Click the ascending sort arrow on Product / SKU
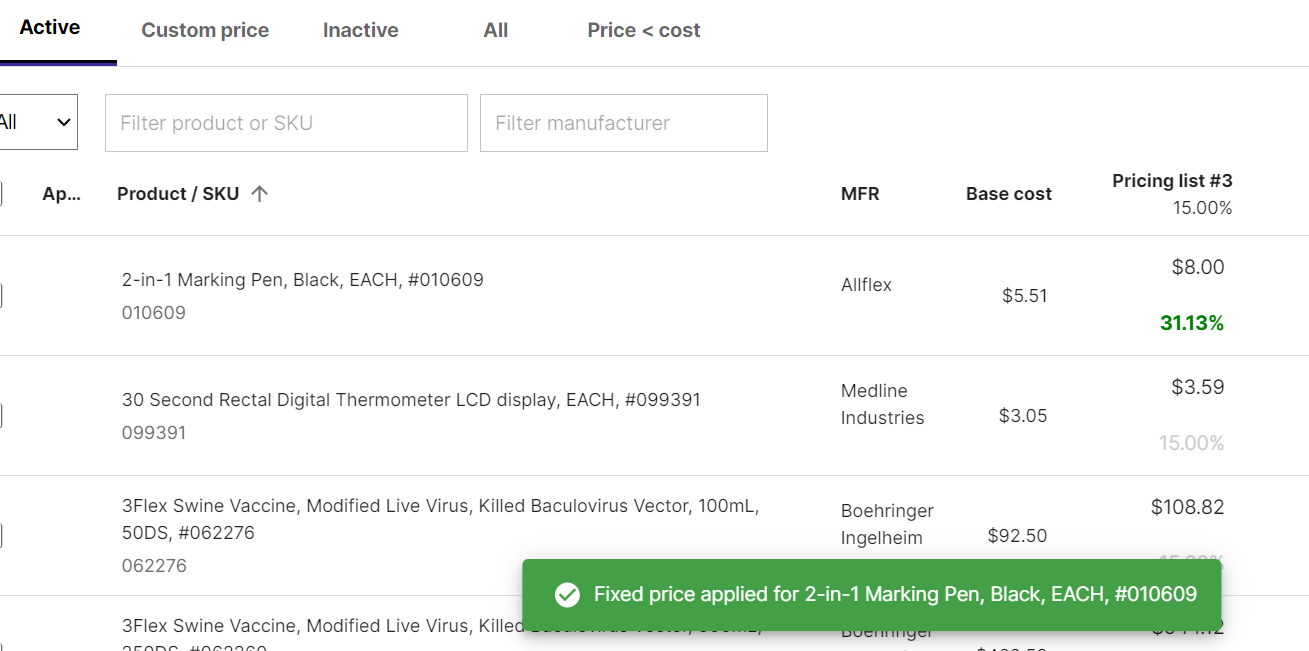Image resolution: width=1309 pixels, height=651 pixels. pyautogui.click(x=259, y=193)
